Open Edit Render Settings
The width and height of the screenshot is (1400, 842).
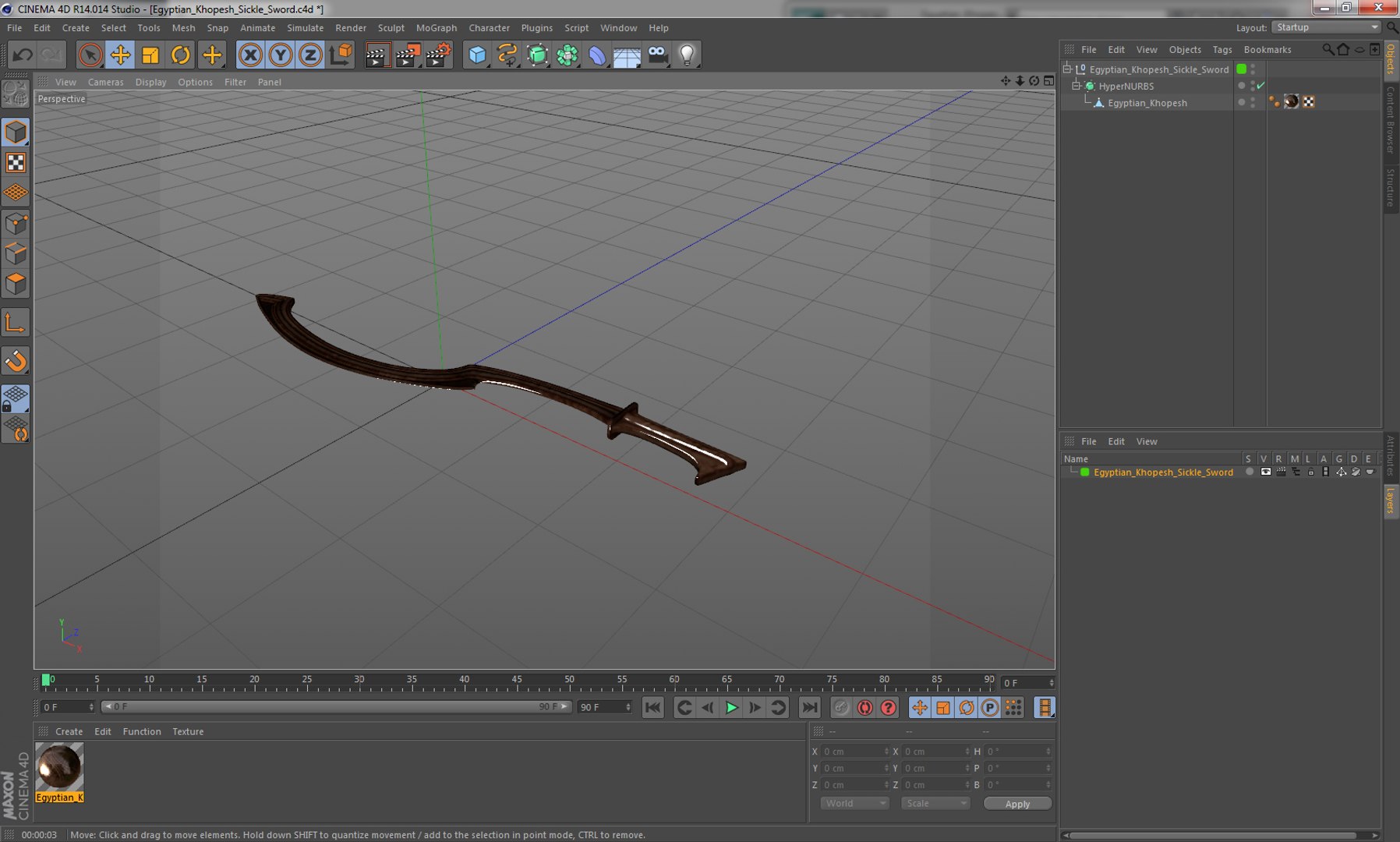coord(438,55)
